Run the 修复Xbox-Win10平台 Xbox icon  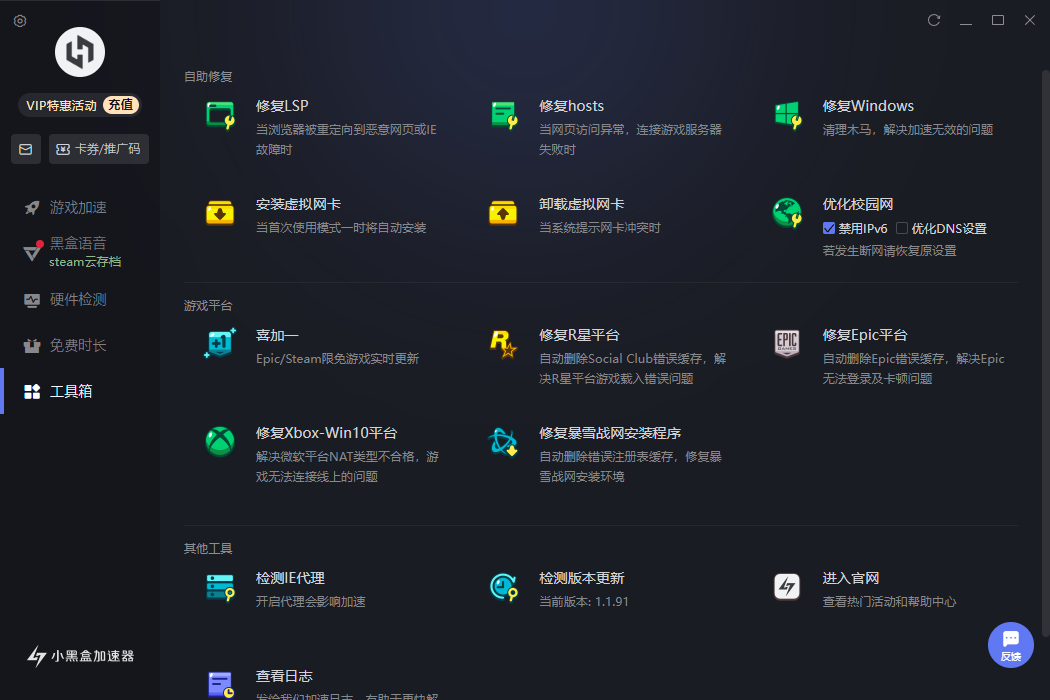220,442
